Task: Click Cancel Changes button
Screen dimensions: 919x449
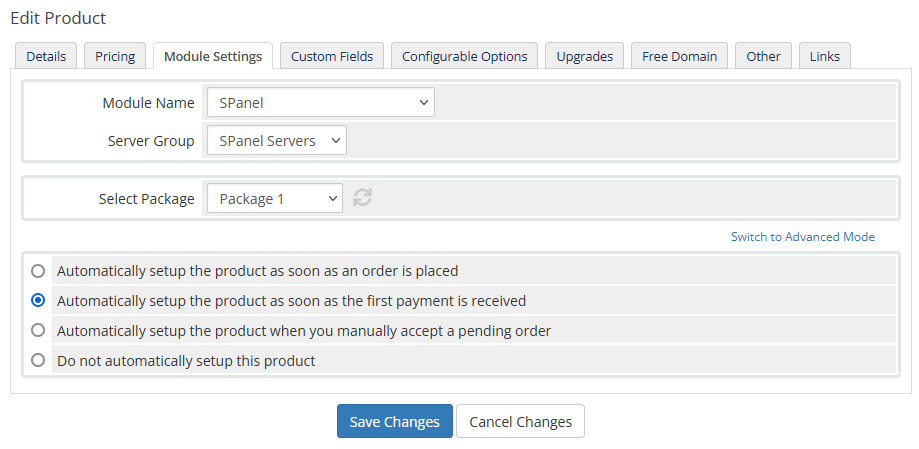Action: click(520, 421)
